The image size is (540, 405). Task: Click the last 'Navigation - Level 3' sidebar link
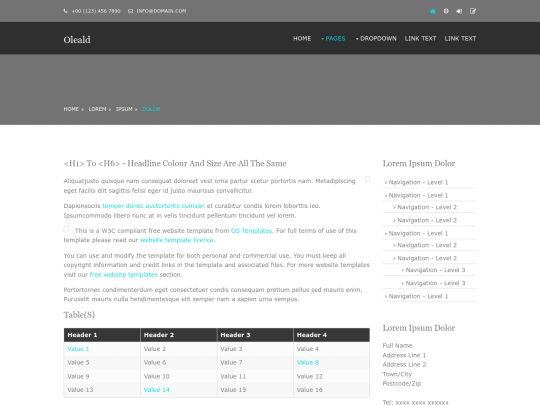point(435,283)
